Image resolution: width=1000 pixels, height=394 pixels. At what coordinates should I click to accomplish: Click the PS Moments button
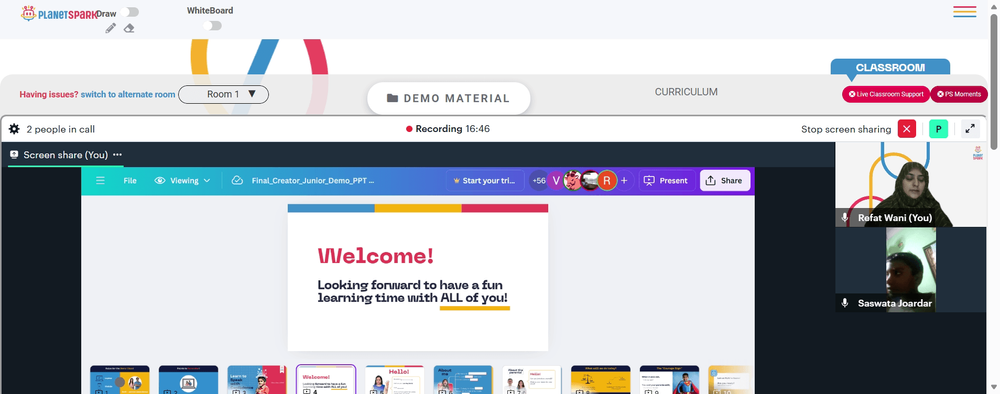tap(959, 94)
